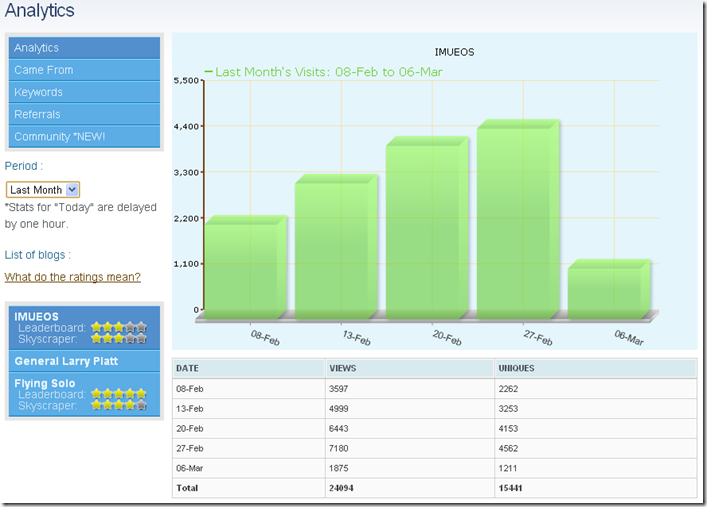Click uniques value 3253

click(508, 409)
